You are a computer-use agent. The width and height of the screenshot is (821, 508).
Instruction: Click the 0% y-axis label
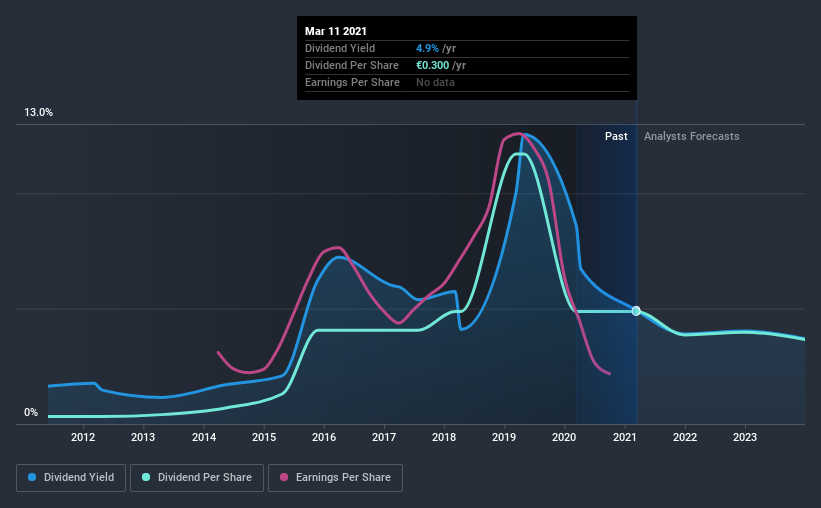pyautogui.click(x=31, y=413)
